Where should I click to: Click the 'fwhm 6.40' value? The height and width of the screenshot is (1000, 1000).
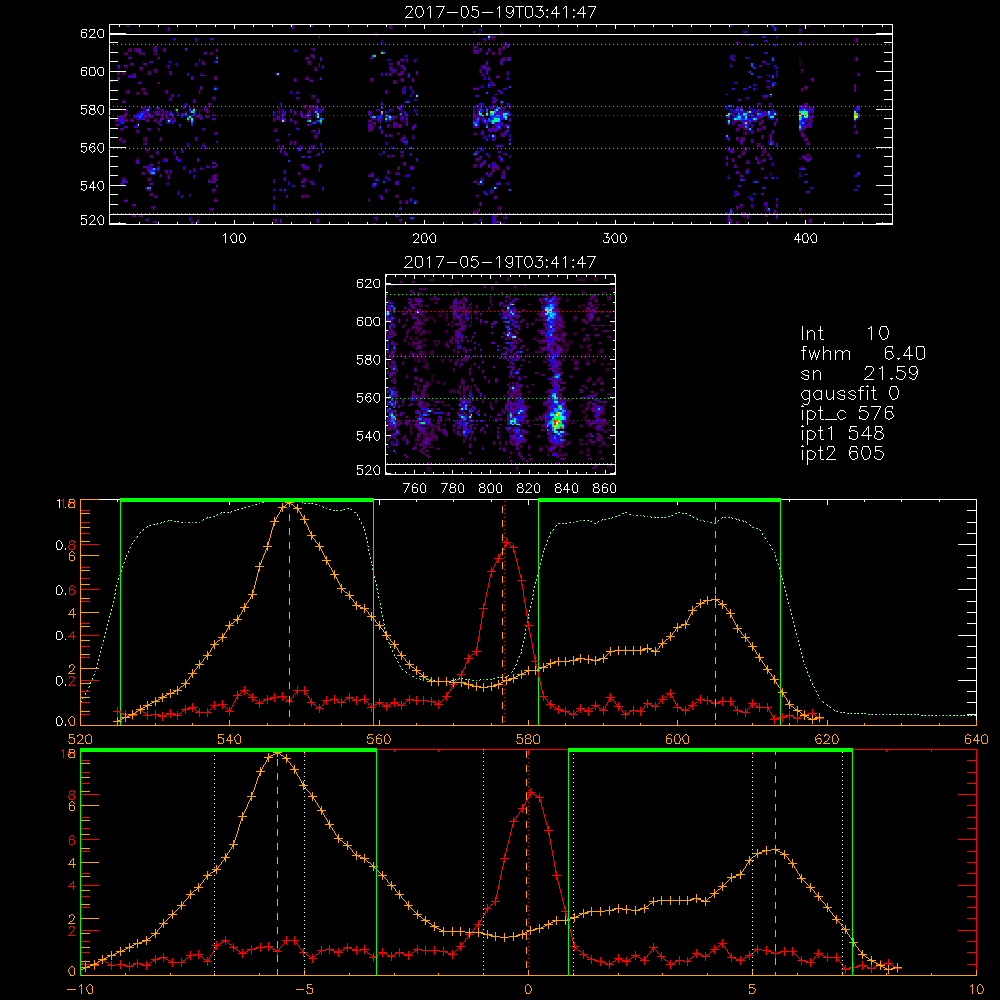[863, 353]
